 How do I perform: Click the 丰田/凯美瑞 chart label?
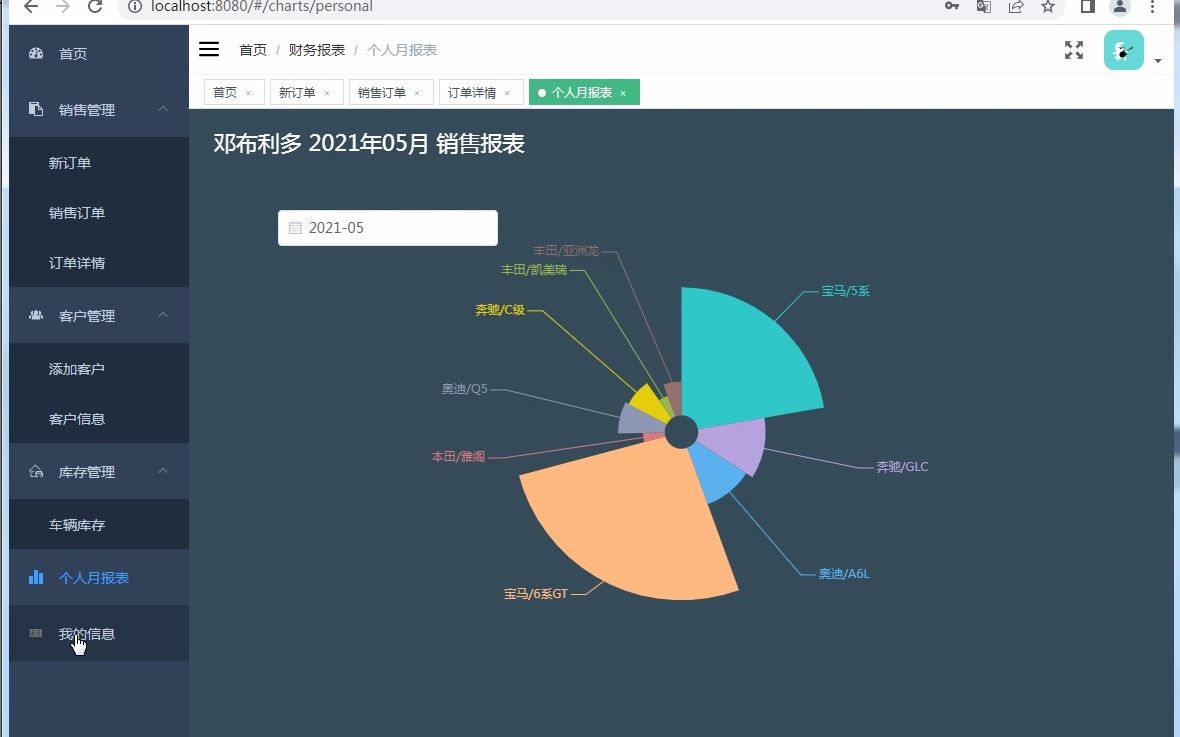[534, 270]
